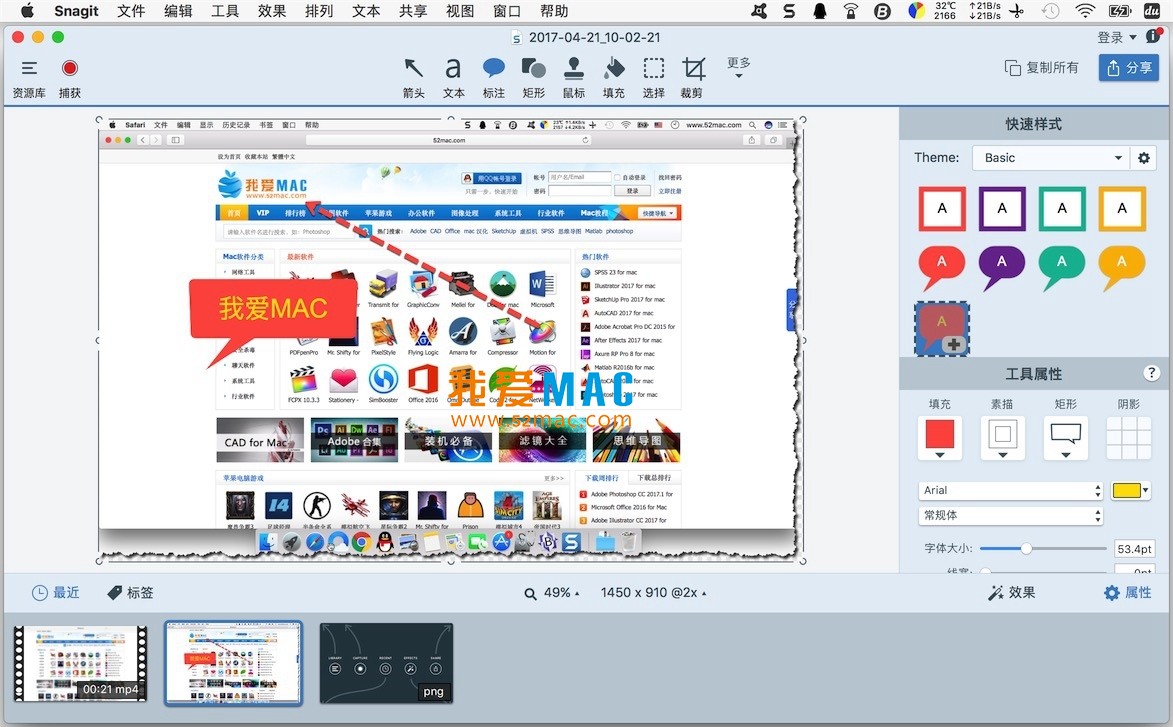Open the Shadow (阴影) direction grid

point(1128,437)
